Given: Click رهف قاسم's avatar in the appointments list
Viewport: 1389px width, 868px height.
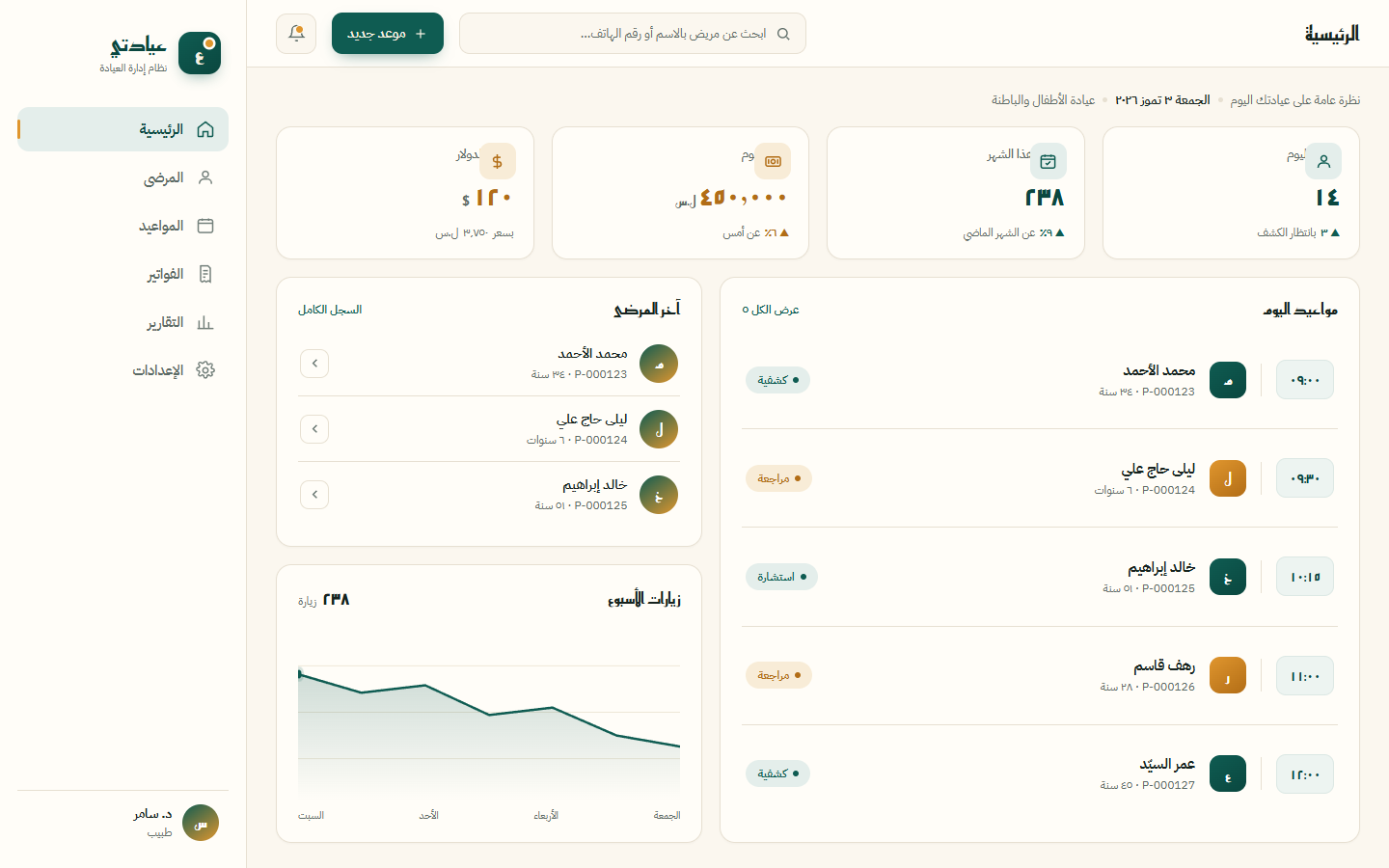Looking at the screenshot, I should click(1228, 675).
